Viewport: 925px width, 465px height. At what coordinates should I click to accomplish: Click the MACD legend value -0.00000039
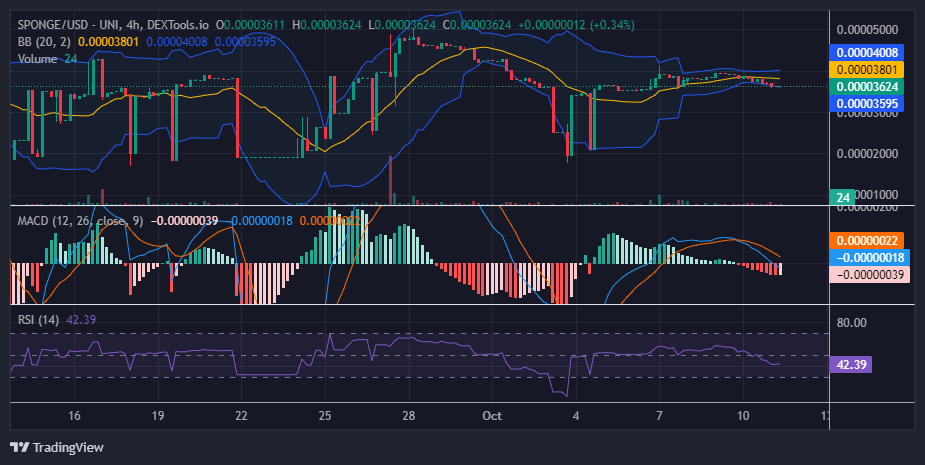185,221
